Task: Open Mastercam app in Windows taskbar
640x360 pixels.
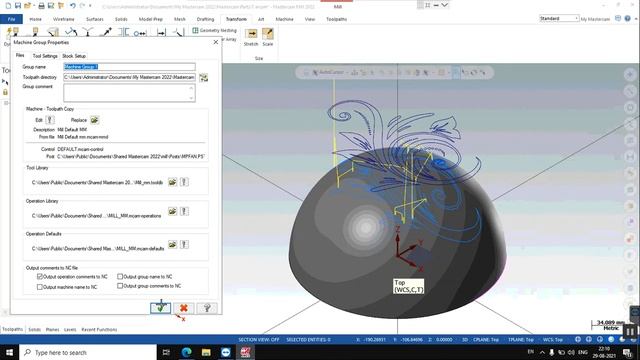Action: point(245,352)
